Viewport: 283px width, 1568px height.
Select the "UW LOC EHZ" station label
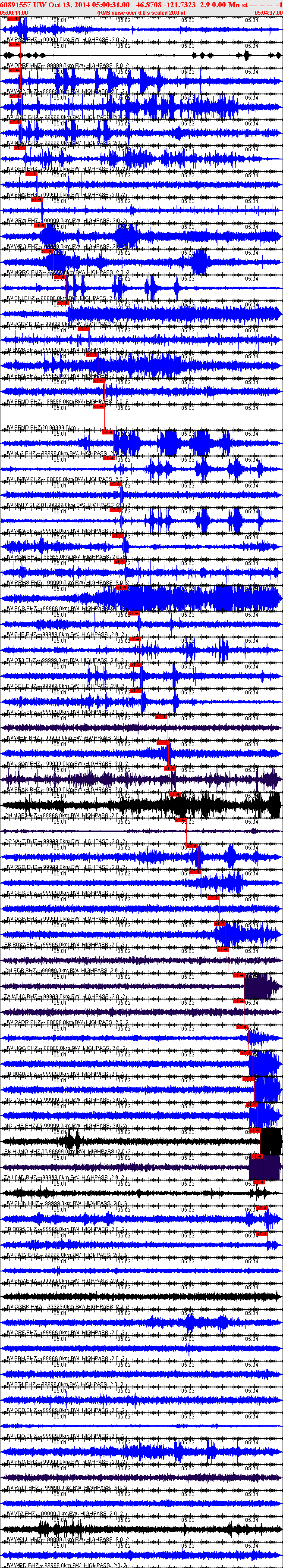point(21,712)
